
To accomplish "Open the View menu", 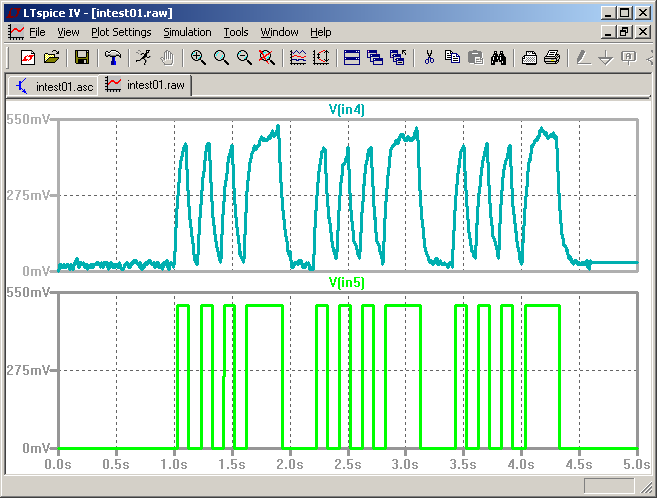I will [x=68, y=32].
